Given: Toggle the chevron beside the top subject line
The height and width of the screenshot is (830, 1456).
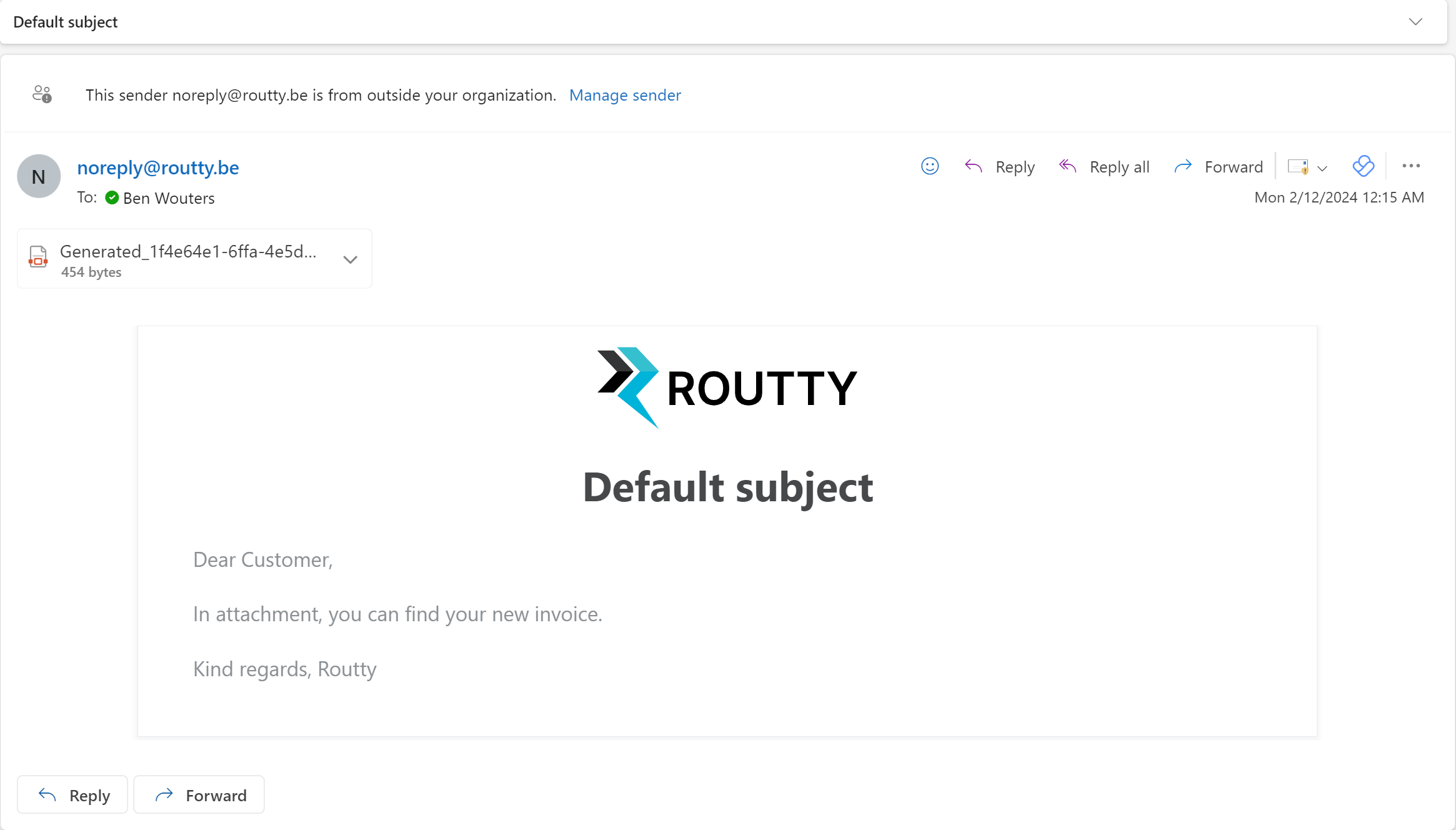Looking at the screenshot, I should coord(1415,22).
